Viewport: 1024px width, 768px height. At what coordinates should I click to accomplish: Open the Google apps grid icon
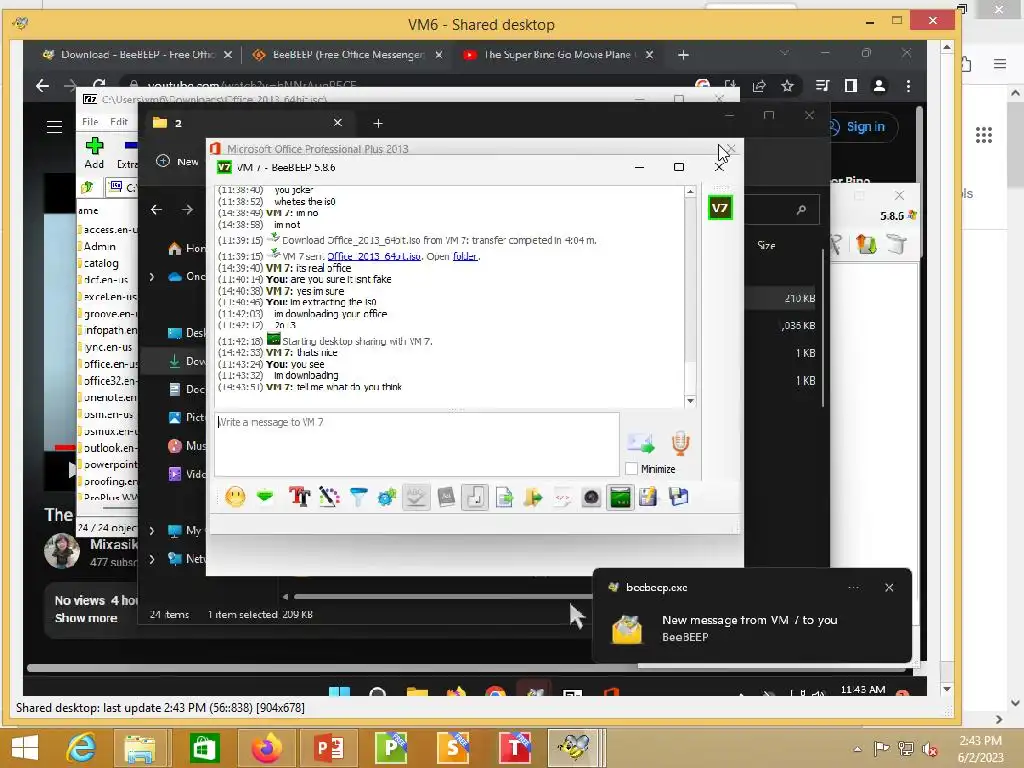[x=984, y=135]
